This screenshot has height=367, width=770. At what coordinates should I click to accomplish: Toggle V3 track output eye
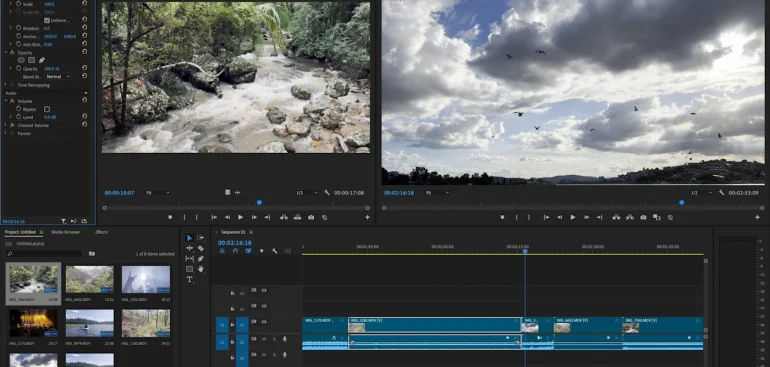click(264, 290)
